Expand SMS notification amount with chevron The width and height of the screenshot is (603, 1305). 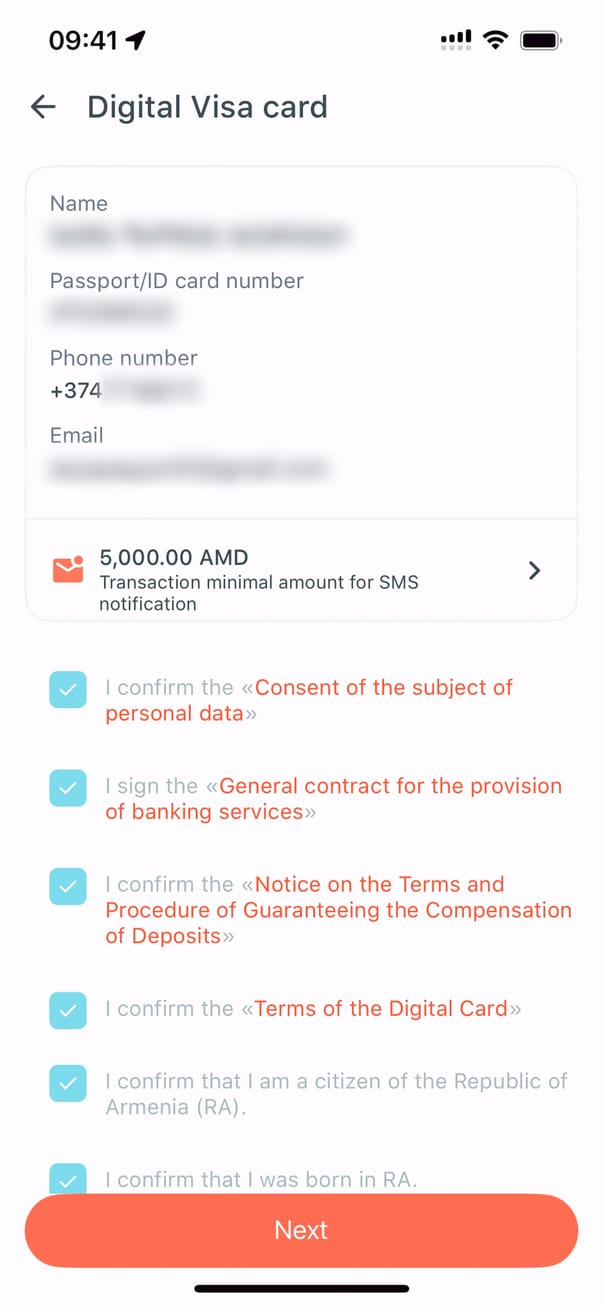tap(535, 570)
